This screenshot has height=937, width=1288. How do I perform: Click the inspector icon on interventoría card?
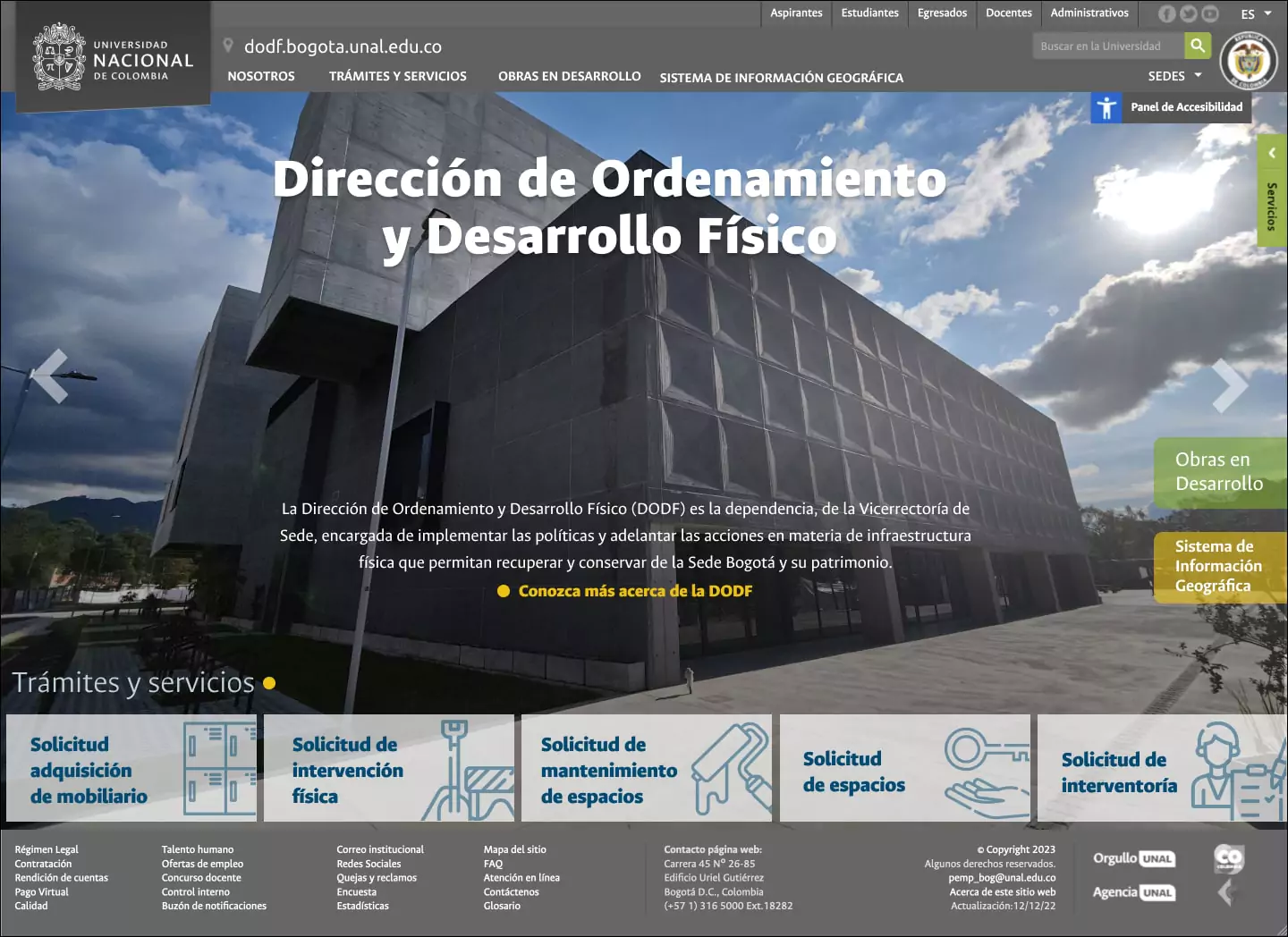click(1239, 771)
